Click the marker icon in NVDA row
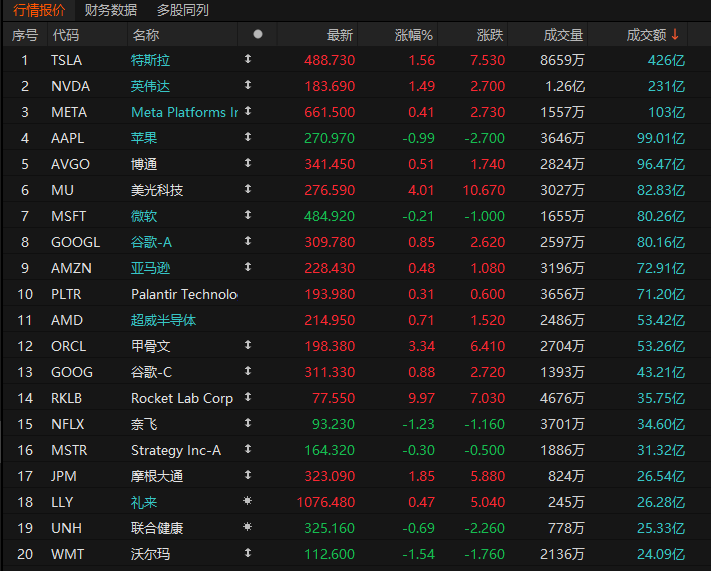Image resolution: width=711 pixels, height=571 pixels. coord(248,85)
